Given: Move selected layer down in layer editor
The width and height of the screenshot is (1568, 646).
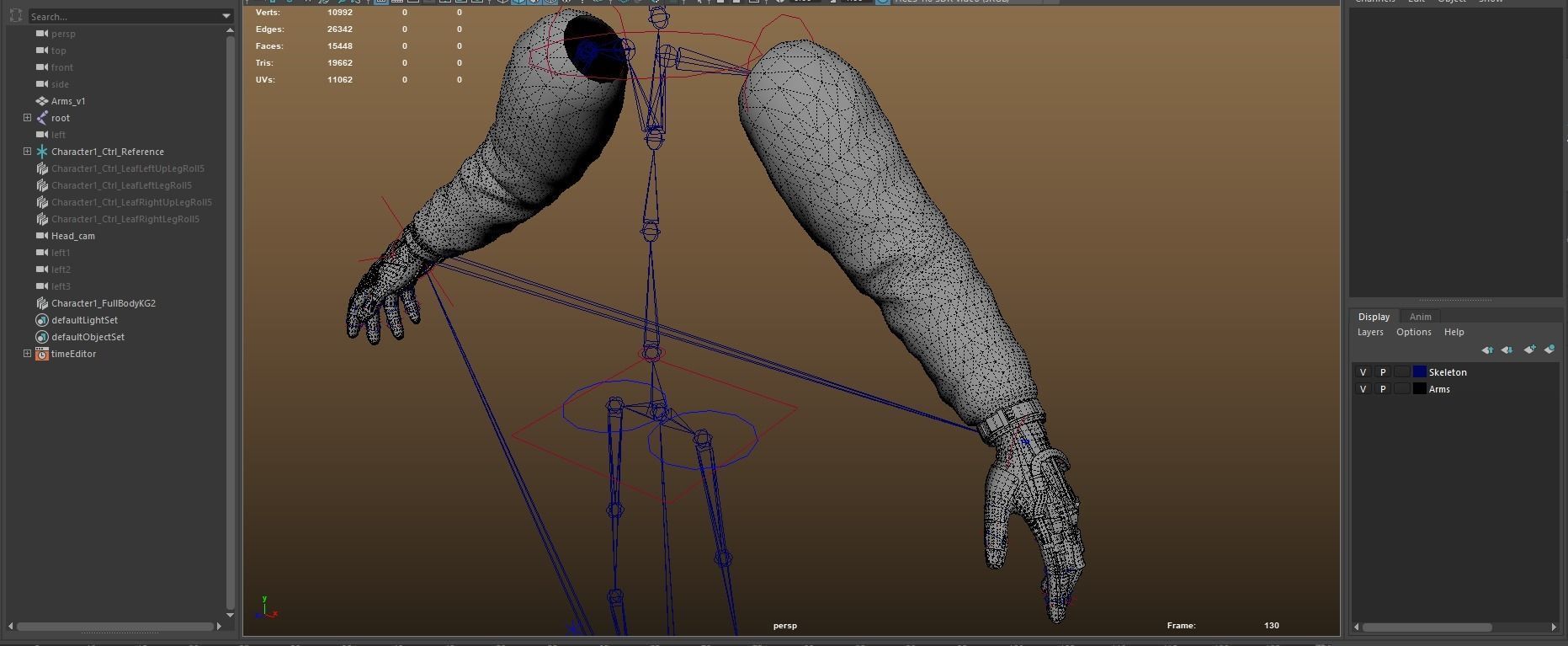Looking at the screenshot, I should tap(1507, 350).
